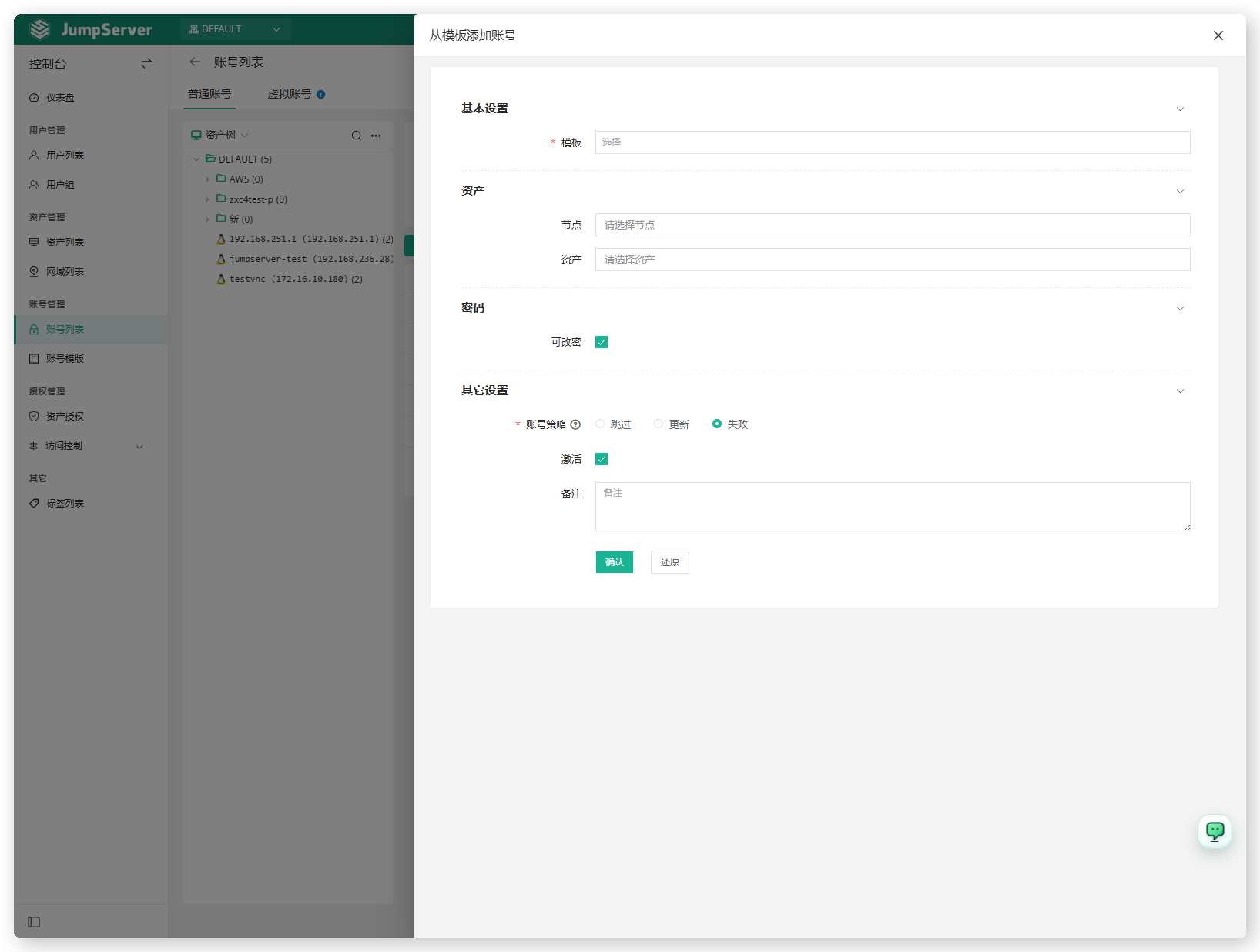Viewport: 1260px width, 952px height.
Task: Click the 备注 textarea
Action: 893,507
